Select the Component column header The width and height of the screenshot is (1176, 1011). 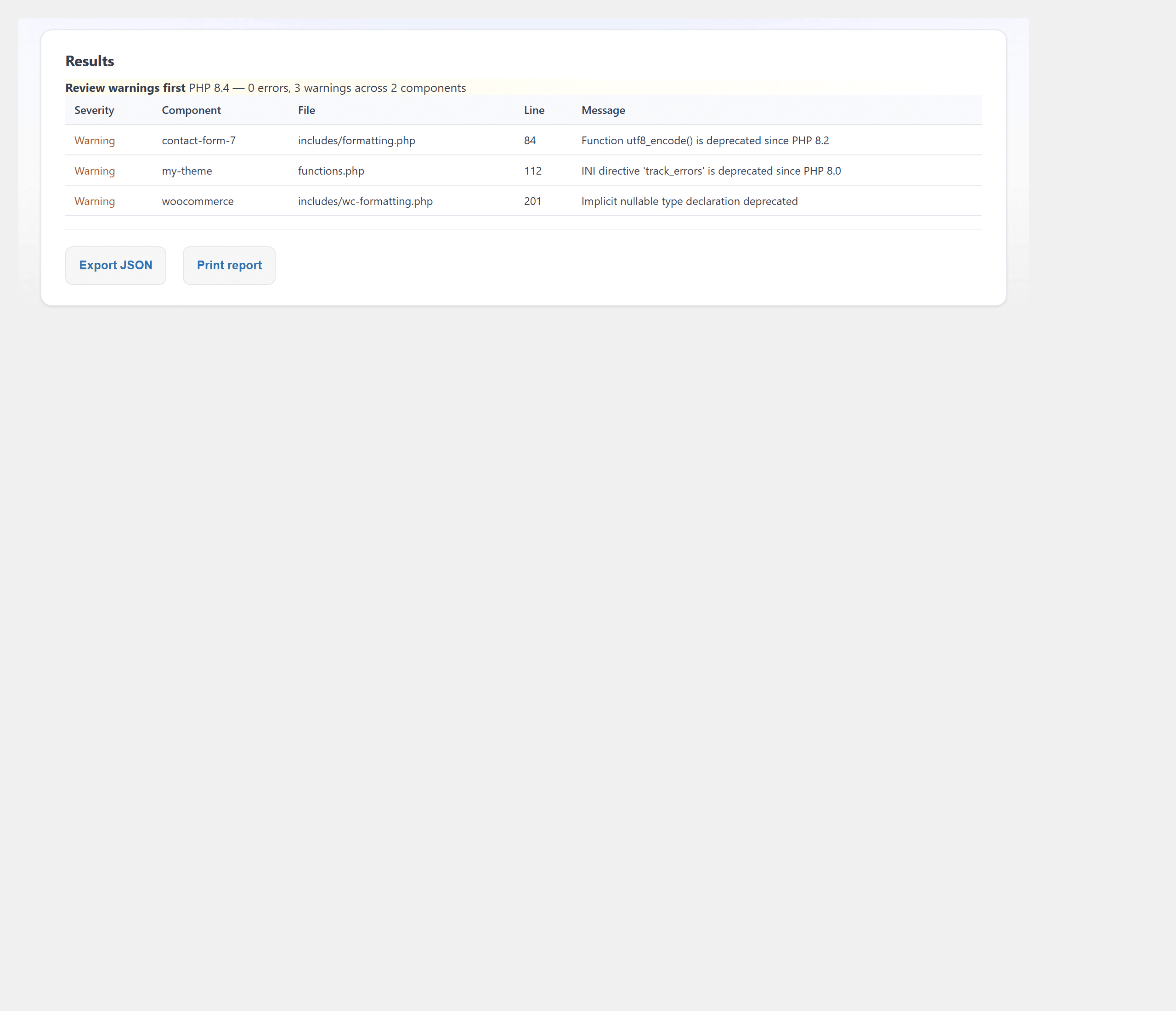[191, 110]
